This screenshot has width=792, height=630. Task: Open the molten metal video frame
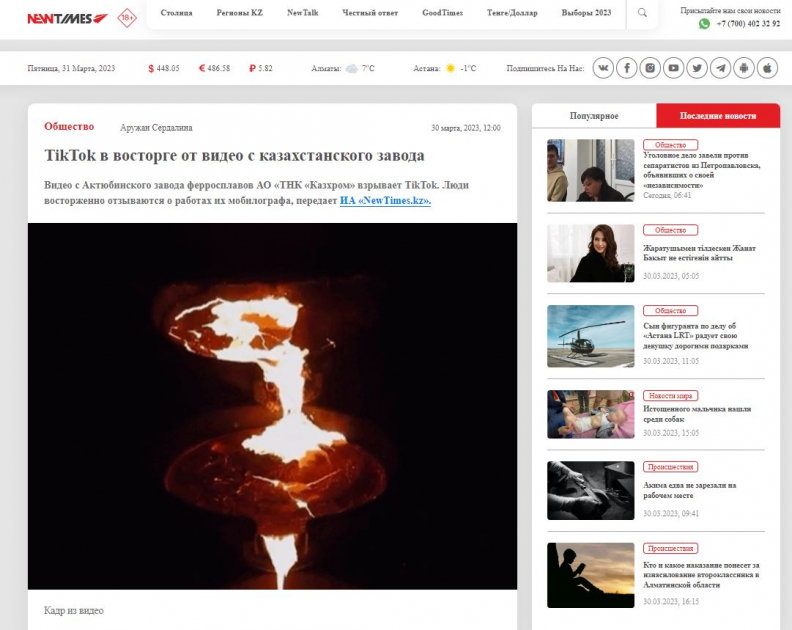coord(272,406)
